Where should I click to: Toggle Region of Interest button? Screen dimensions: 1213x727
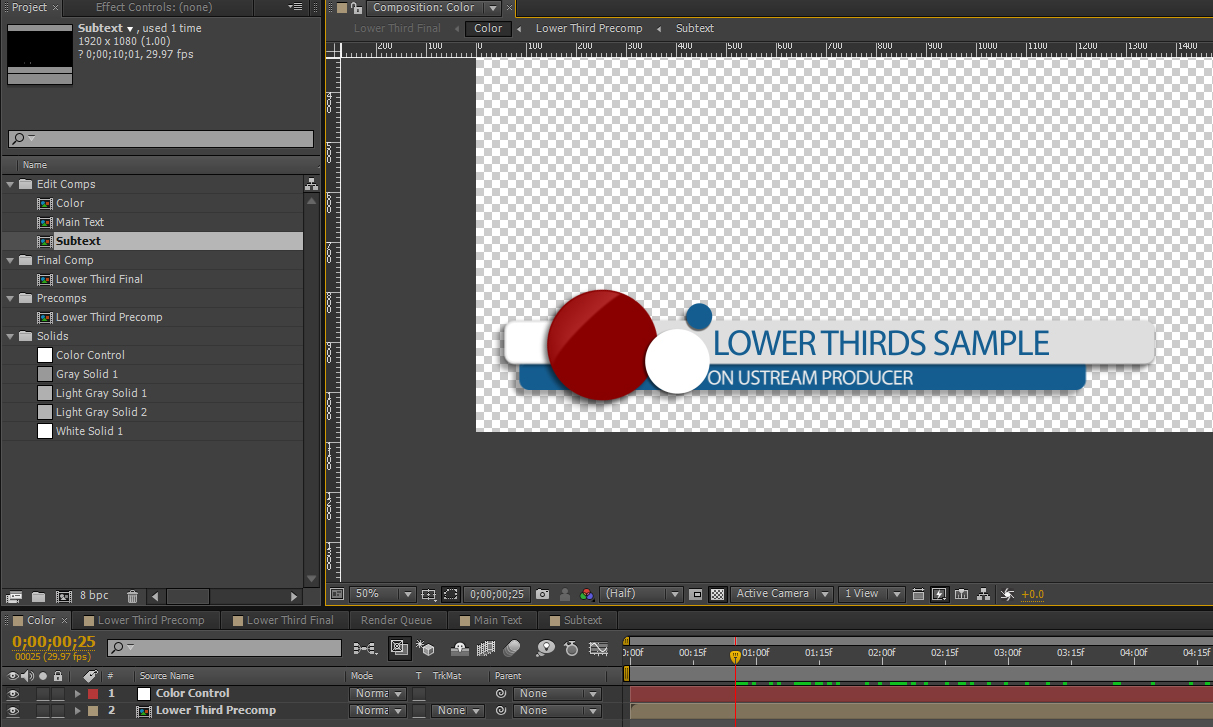pyautogui.click(x=696, y=594)
